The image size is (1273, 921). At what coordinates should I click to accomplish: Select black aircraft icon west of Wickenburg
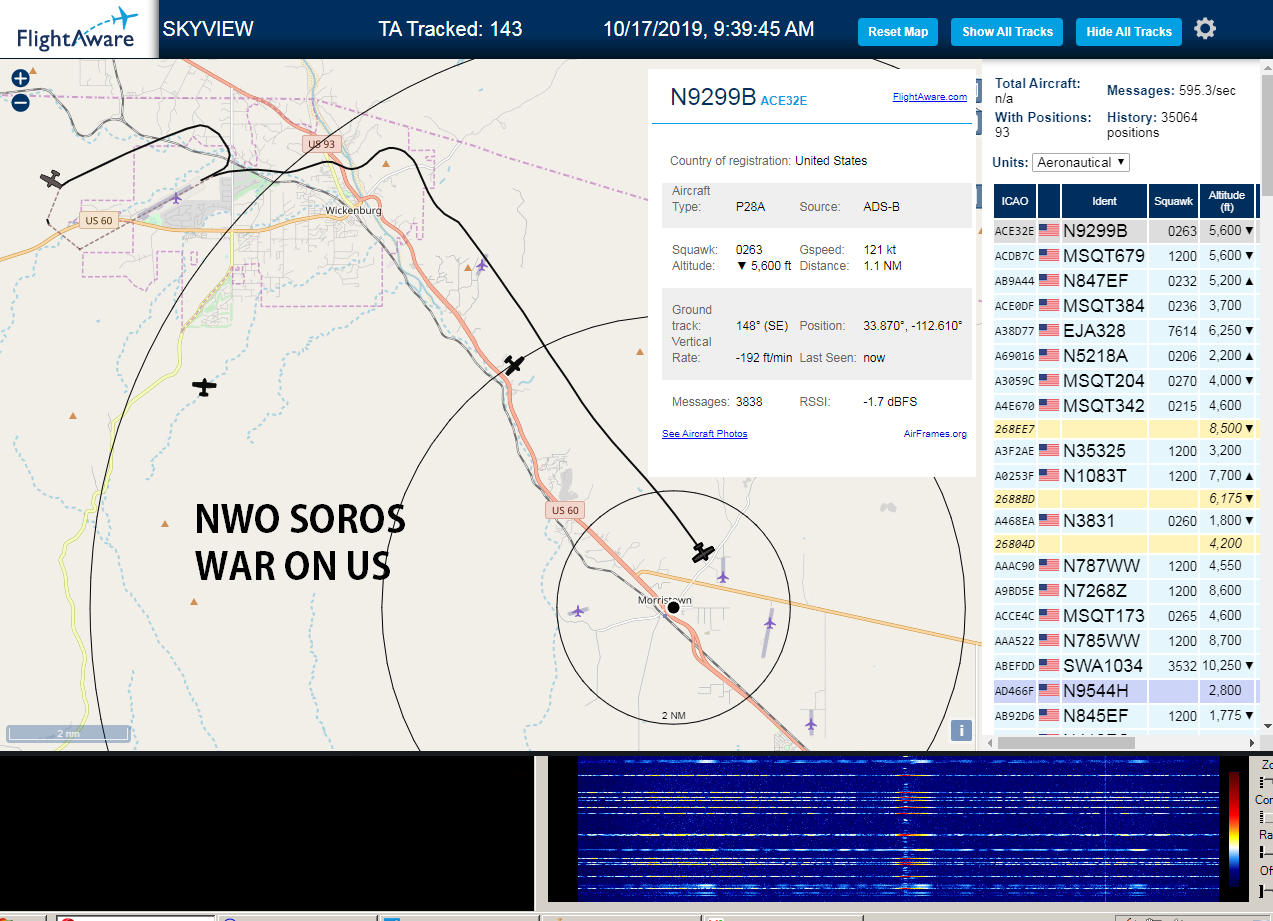pyautogui.click(x=52, y=180)
